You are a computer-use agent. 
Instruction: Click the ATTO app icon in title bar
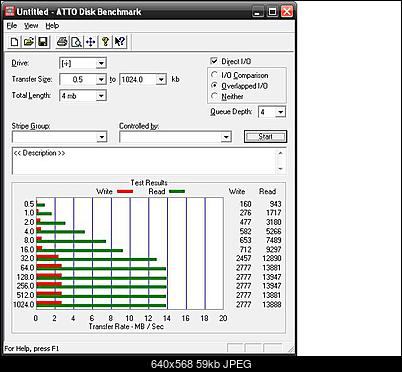tap(10, 11)
